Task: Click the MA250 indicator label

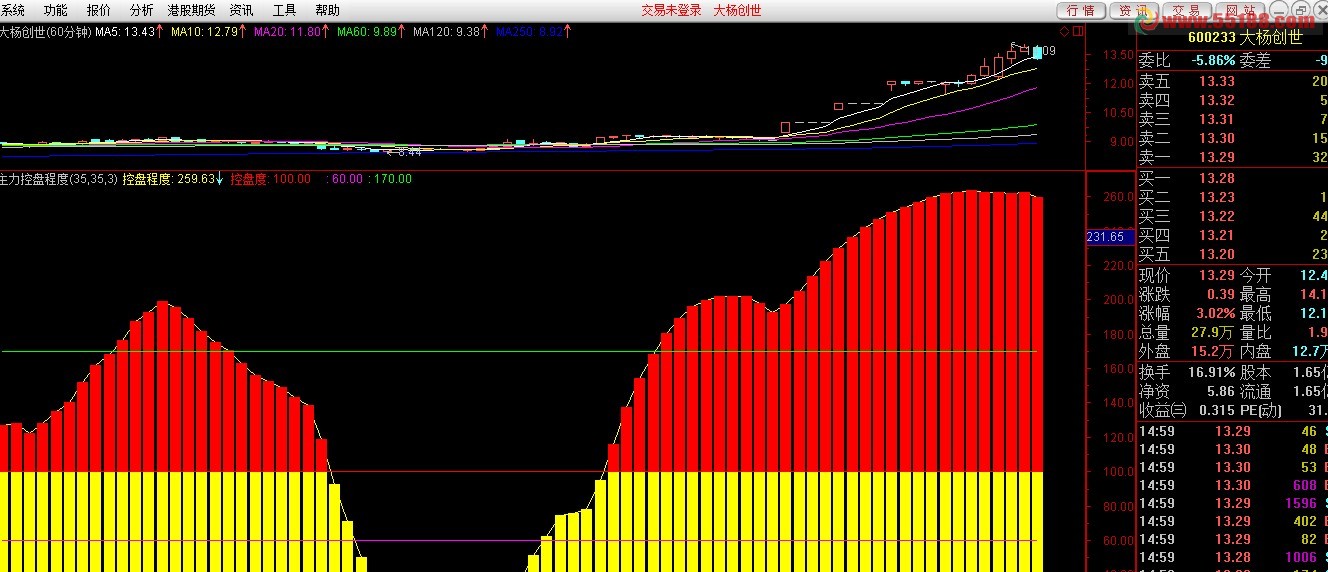Action: pos(533,31)
